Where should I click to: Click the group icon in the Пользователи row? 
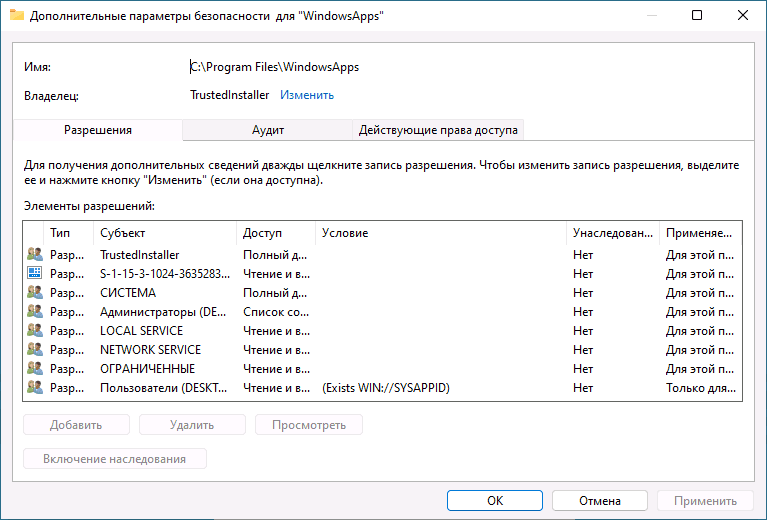point(35,388)
